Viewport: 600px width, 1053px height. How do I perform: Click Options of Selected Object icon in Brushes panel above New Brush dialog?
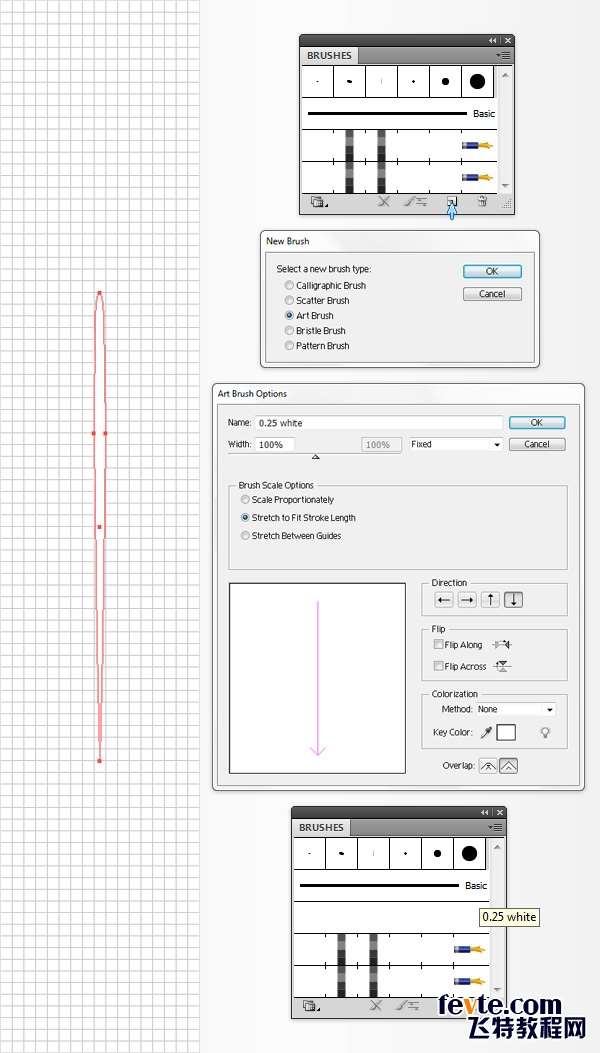(415, 201)
